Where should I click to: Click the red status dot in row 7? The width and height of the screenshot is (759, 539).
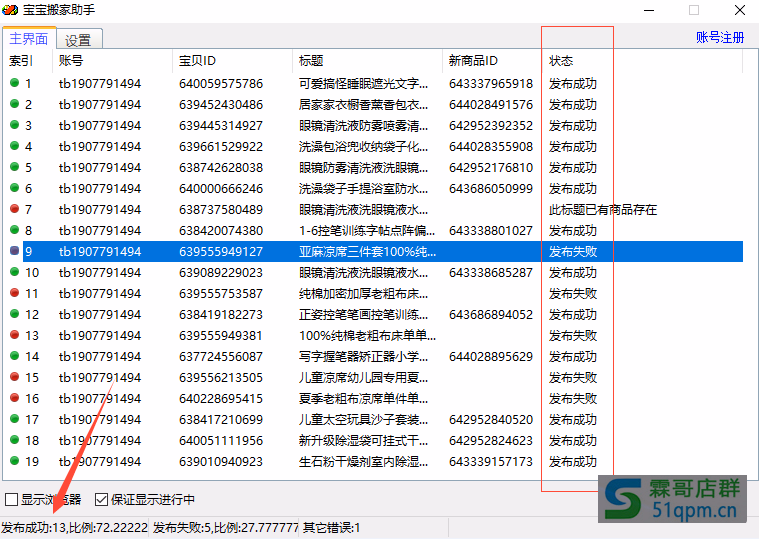[x=15, y=209]
